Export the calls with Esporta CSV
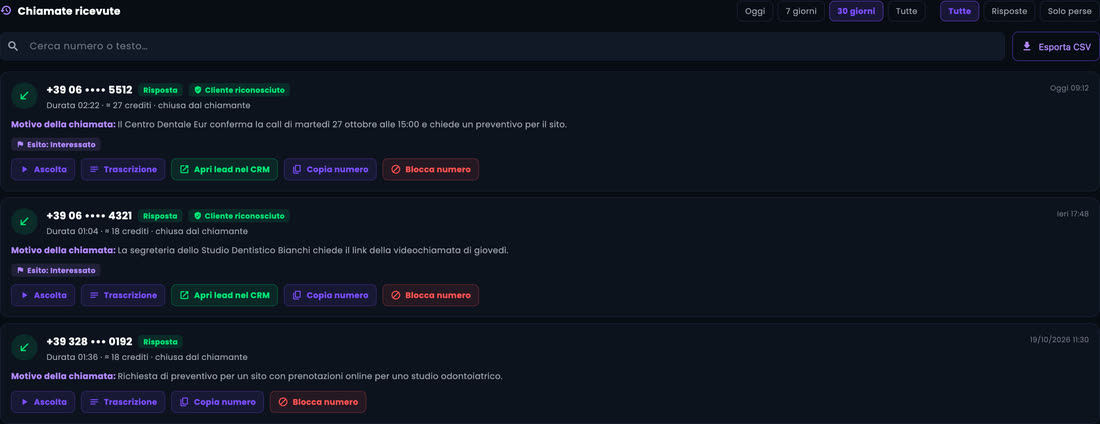This screenshot has height=424, width=1100. (x=1056, y=46)
